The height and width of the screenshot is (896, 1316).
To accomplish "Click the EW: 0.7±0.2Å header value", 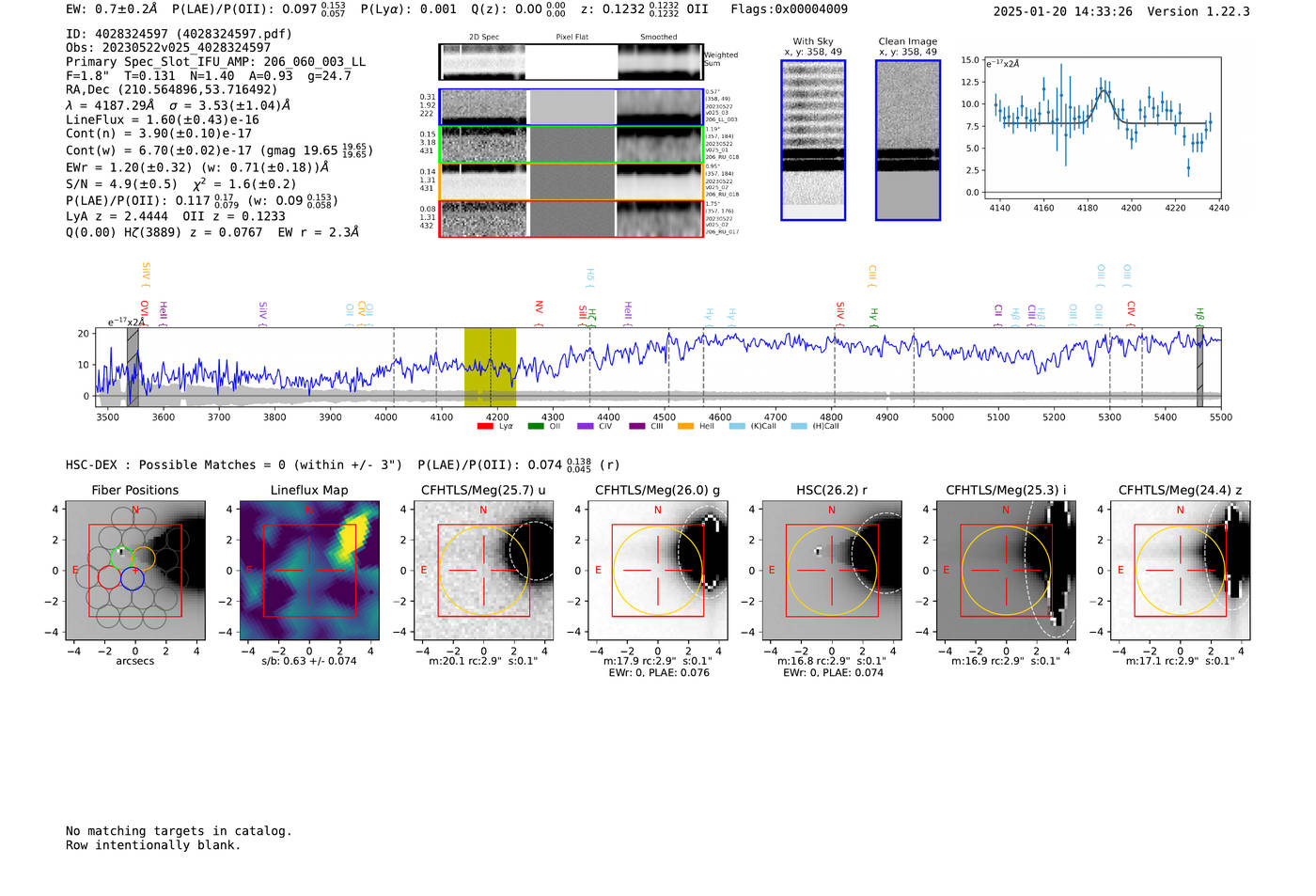I will coord(112,9).
